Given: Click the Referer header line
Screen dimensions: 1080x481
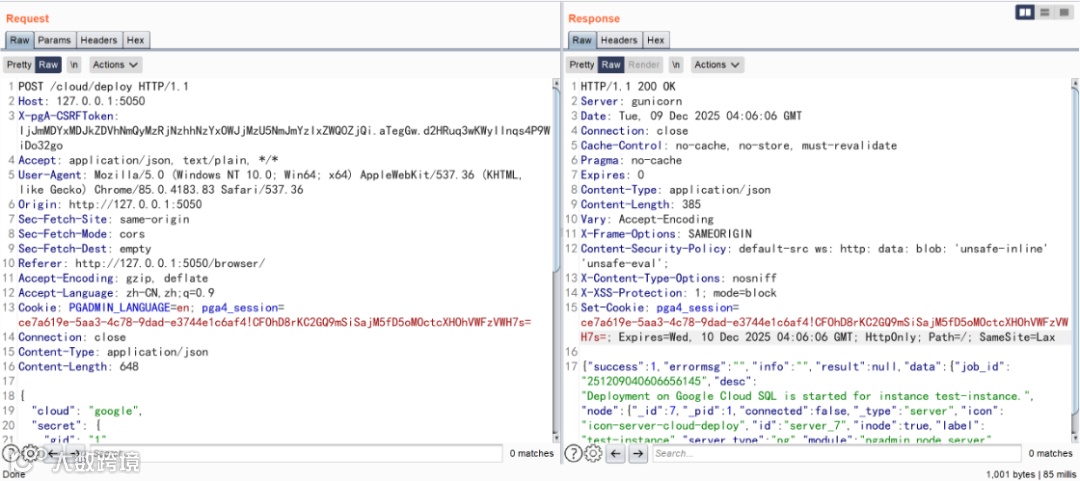Looking at the screenshot, I should click(x=141, y=263).
